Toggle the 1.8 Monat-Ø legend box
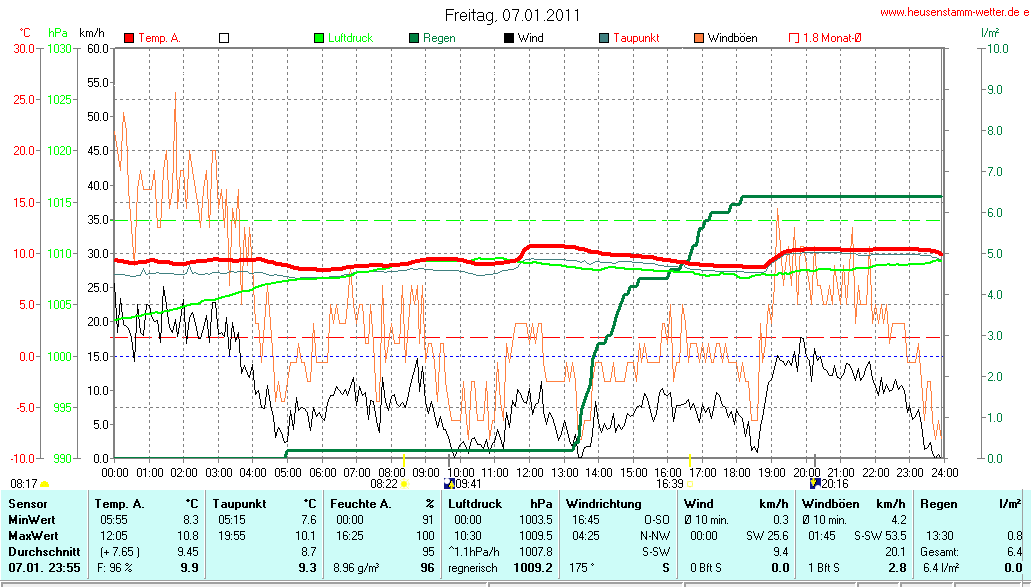This screenshot has height=587, width=1034. 793,38
